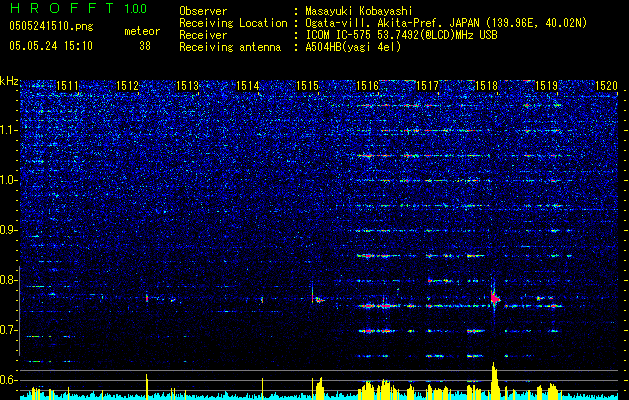The width and height of the screenshot is (629, 400).
Task: Click the 1517 time marker
Action: pyautogui.click(x=427, y=85)
